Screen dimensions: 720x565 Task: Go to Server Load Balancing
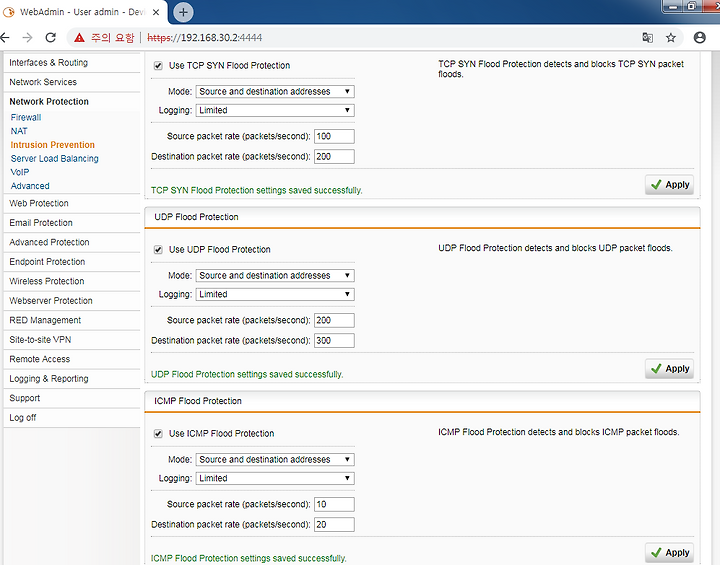pos(54,159)
